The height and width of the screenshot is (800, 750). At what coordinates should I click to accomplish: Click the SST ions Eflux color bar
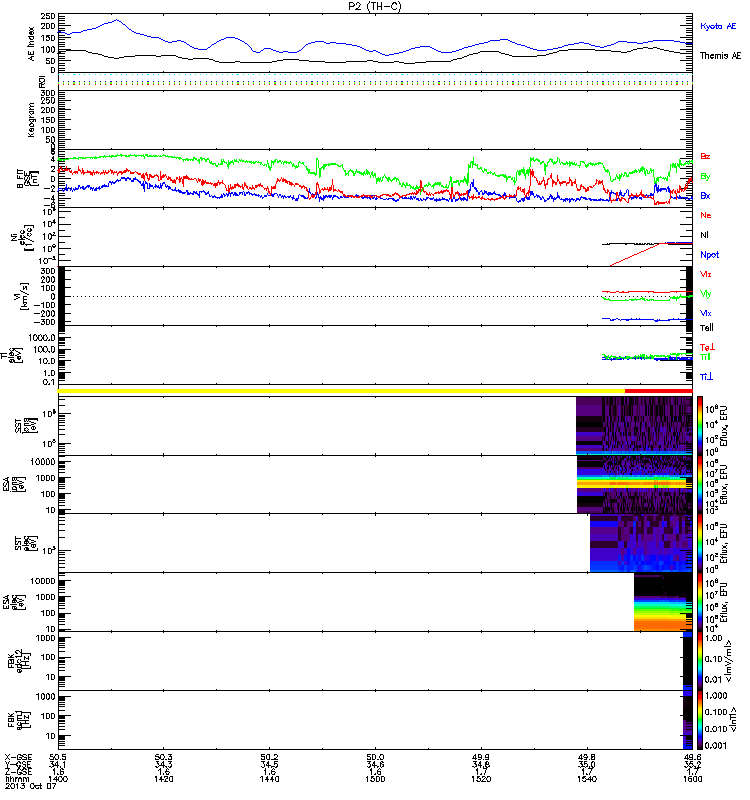point(699,426)
